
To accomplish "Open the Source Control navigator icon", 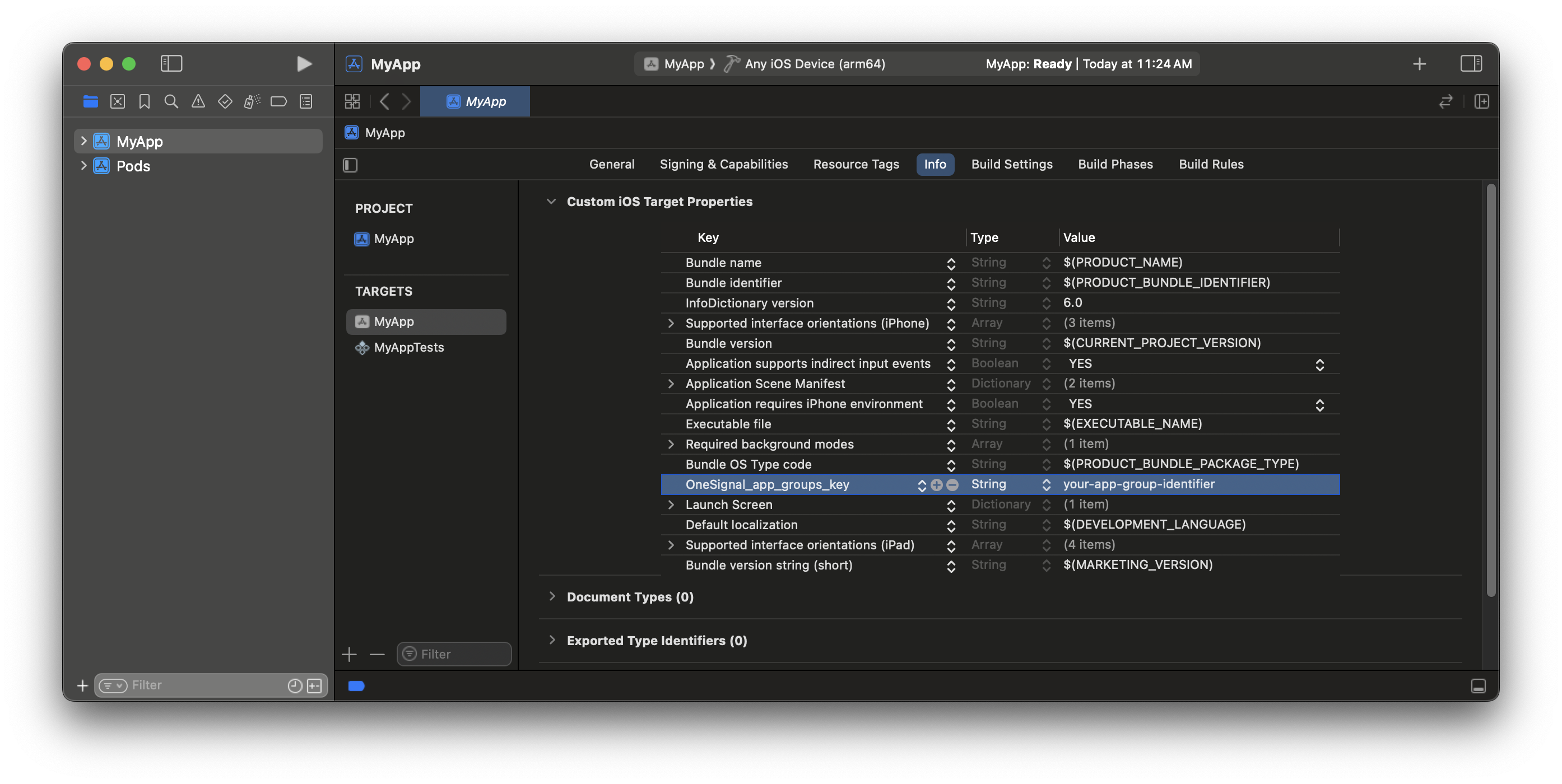I will tap(118, 101).
